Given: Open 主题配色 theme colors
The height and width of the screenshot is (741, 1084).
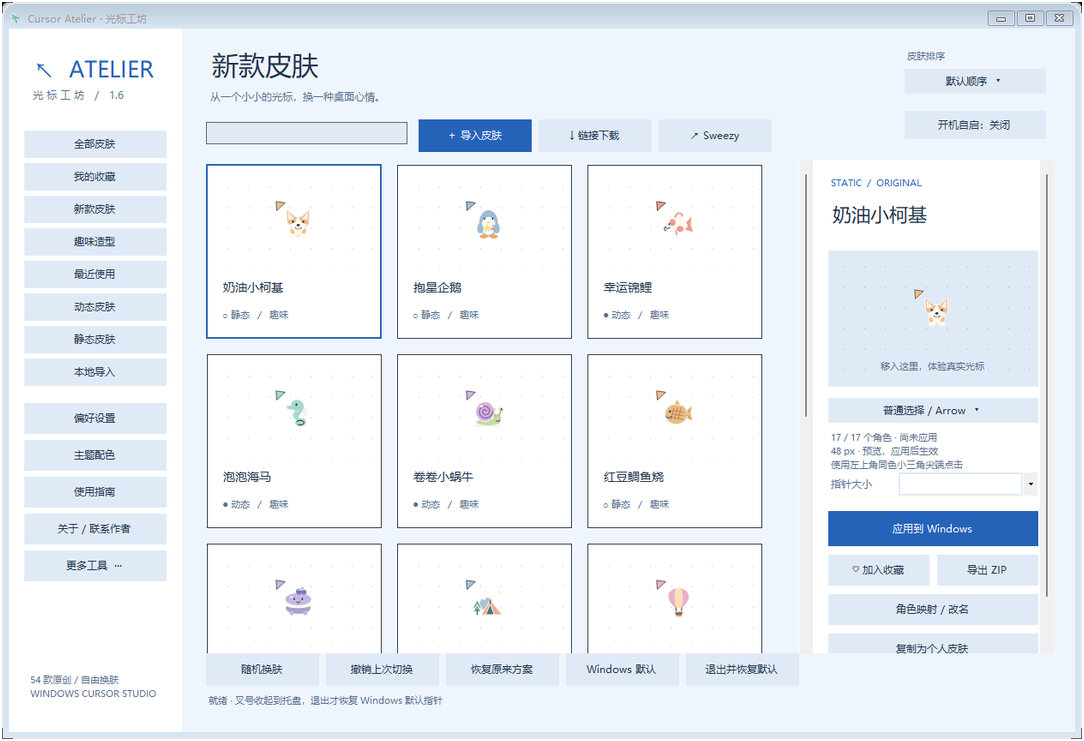Looking at the screenshot, I should (95, 455).
